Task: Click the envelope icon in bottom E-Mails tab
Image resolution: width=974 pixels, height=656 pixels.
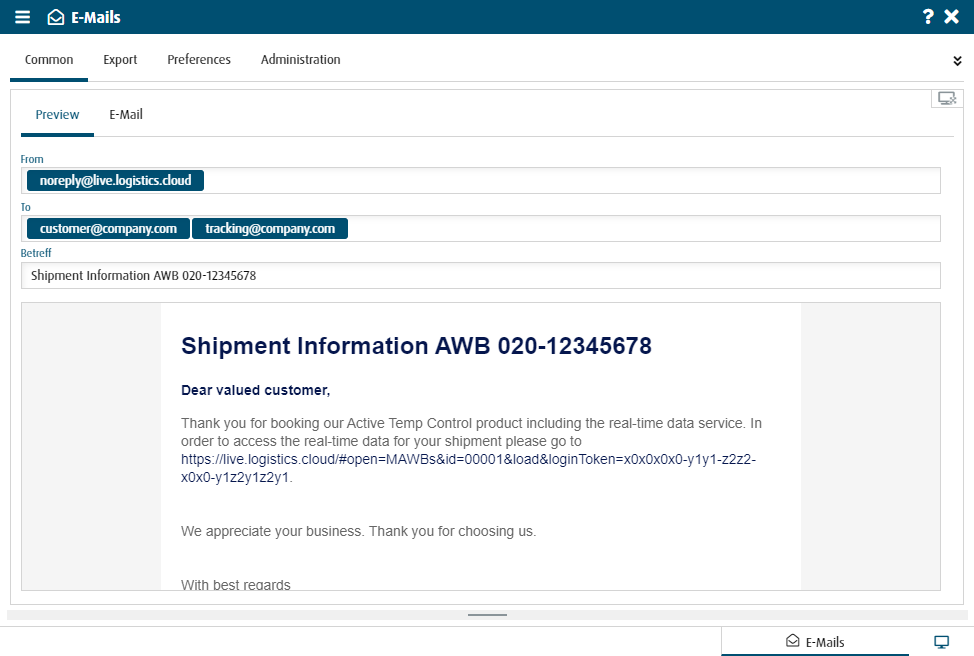Action: click(x=793, y=640)
